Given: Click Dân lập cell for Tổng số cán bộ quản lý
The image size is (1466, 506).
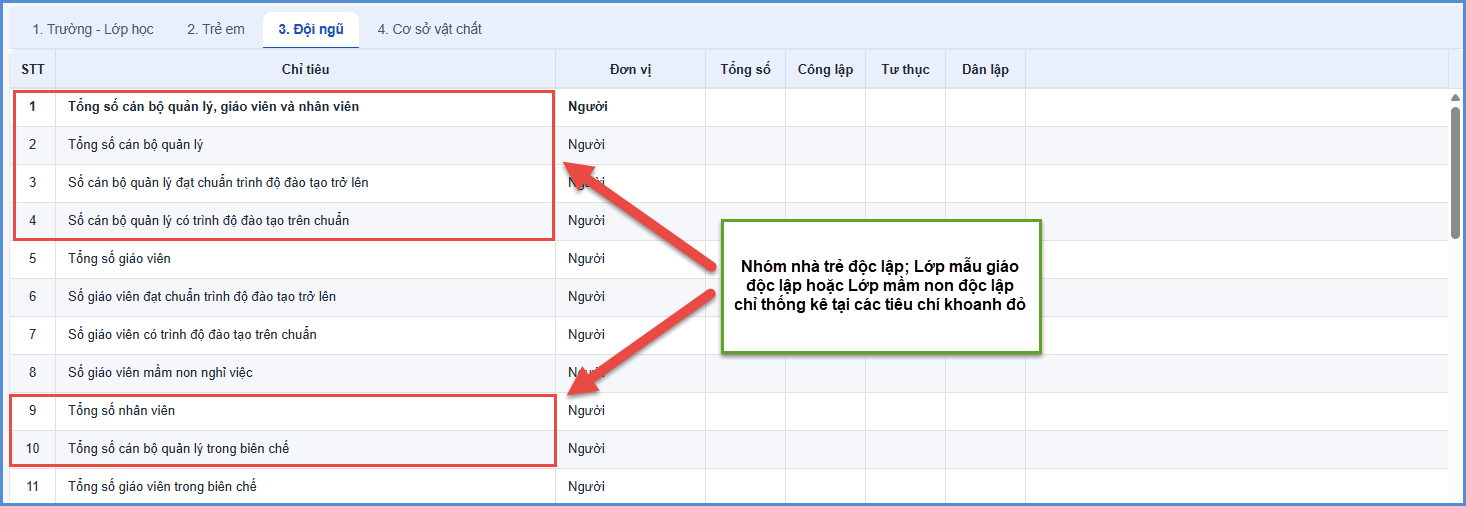Looking at the screenshot, I should click(986, 145).
